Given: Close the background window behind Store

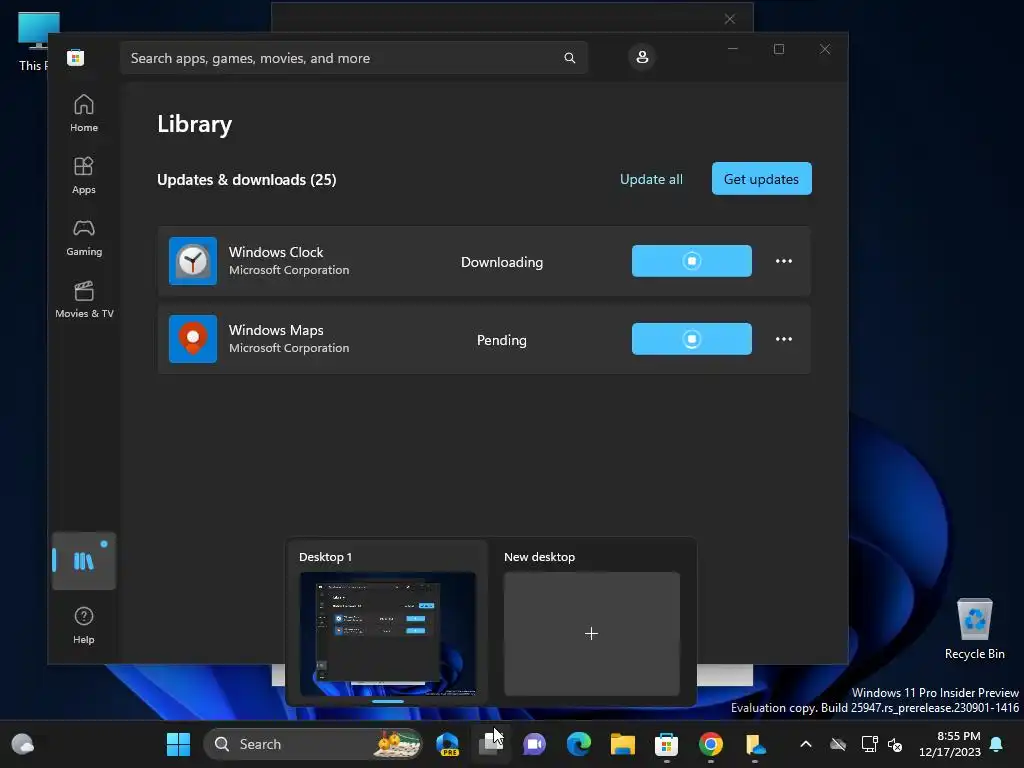Looking at the screenshot, I should [729, 19].
